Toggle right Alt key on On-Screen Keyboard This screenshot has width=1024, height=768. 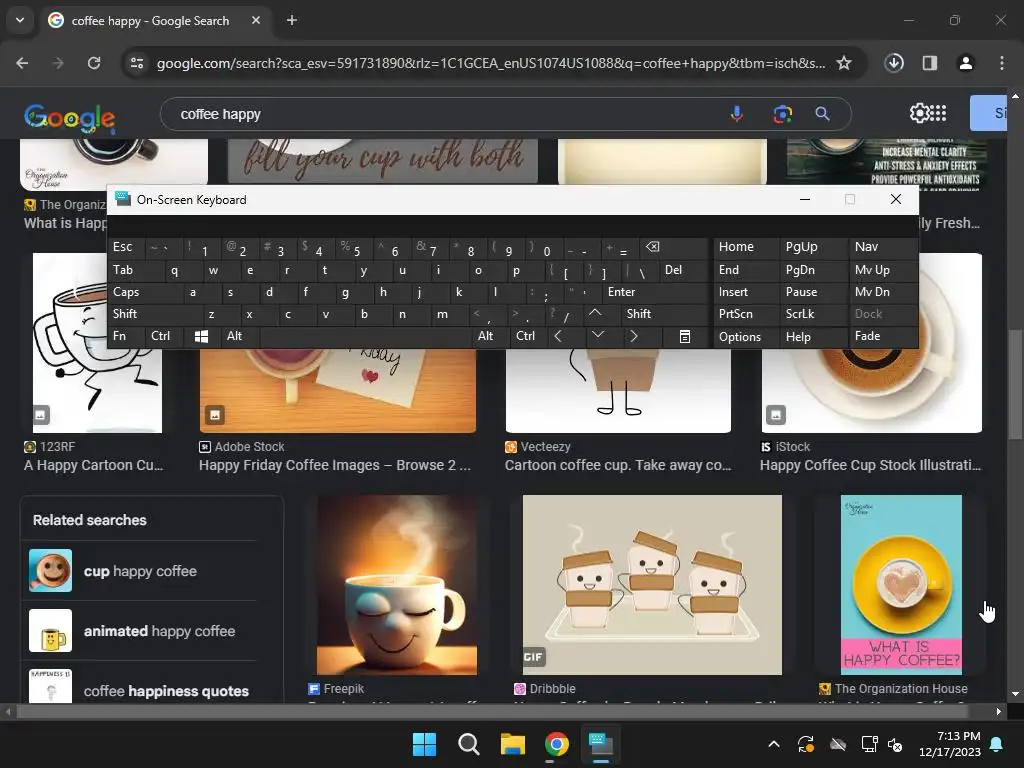coord(490,336)
